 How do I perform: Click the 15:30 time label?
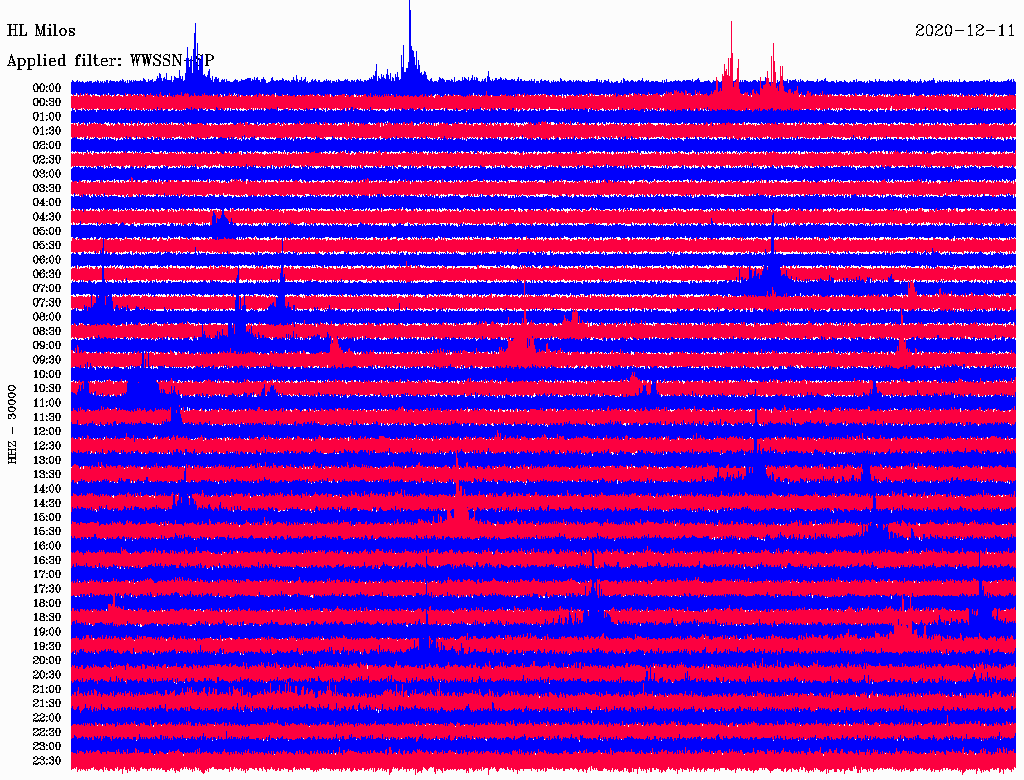click(47, 532)
